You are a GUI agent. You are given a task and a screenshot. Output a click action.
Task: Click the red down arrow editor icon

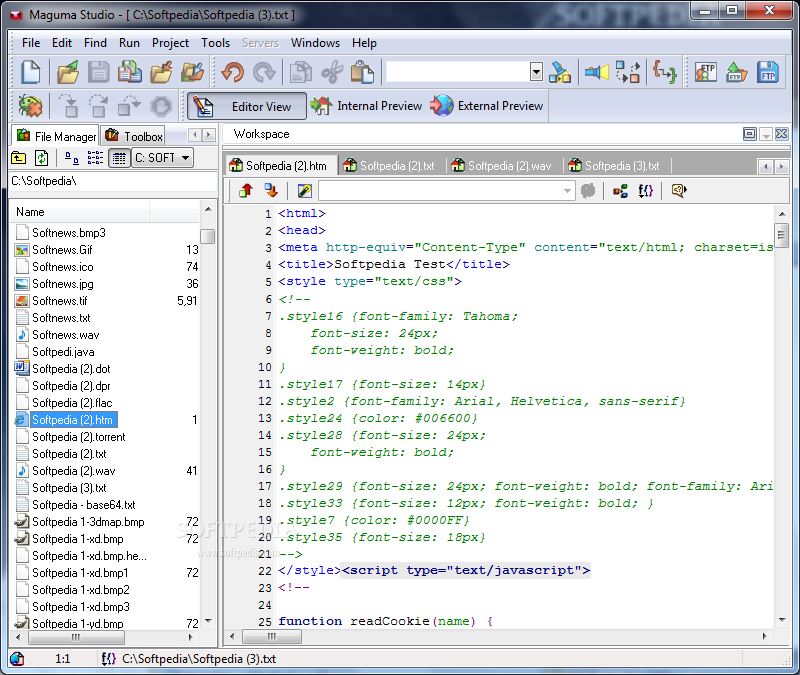click(x=271, y=190)
